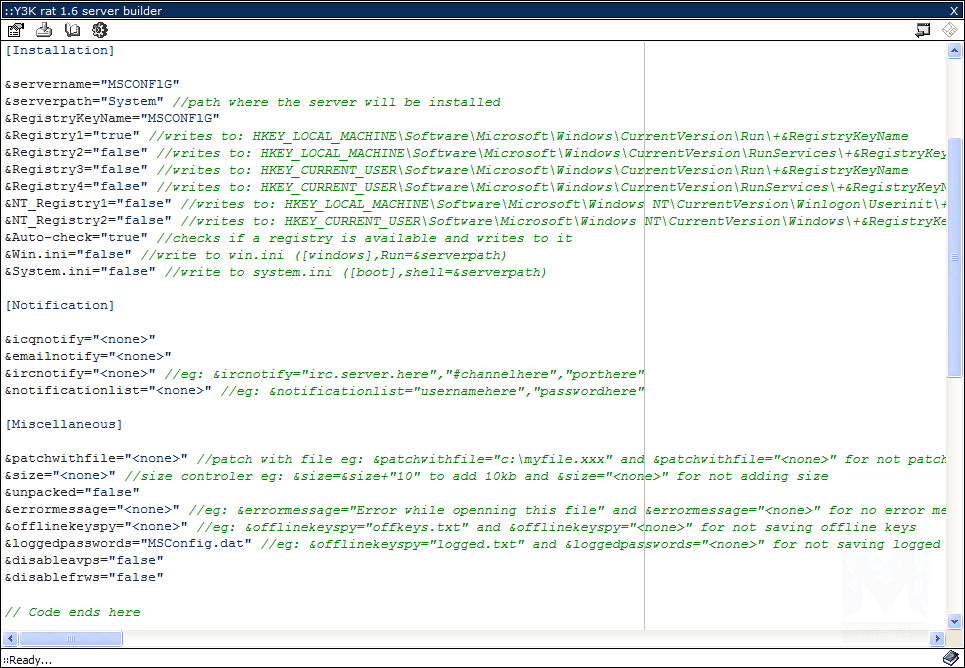The height and width of the screenshot is (668, 965).
Task: Click the grayed diskette icon at top right
Action: pos(950,30)
